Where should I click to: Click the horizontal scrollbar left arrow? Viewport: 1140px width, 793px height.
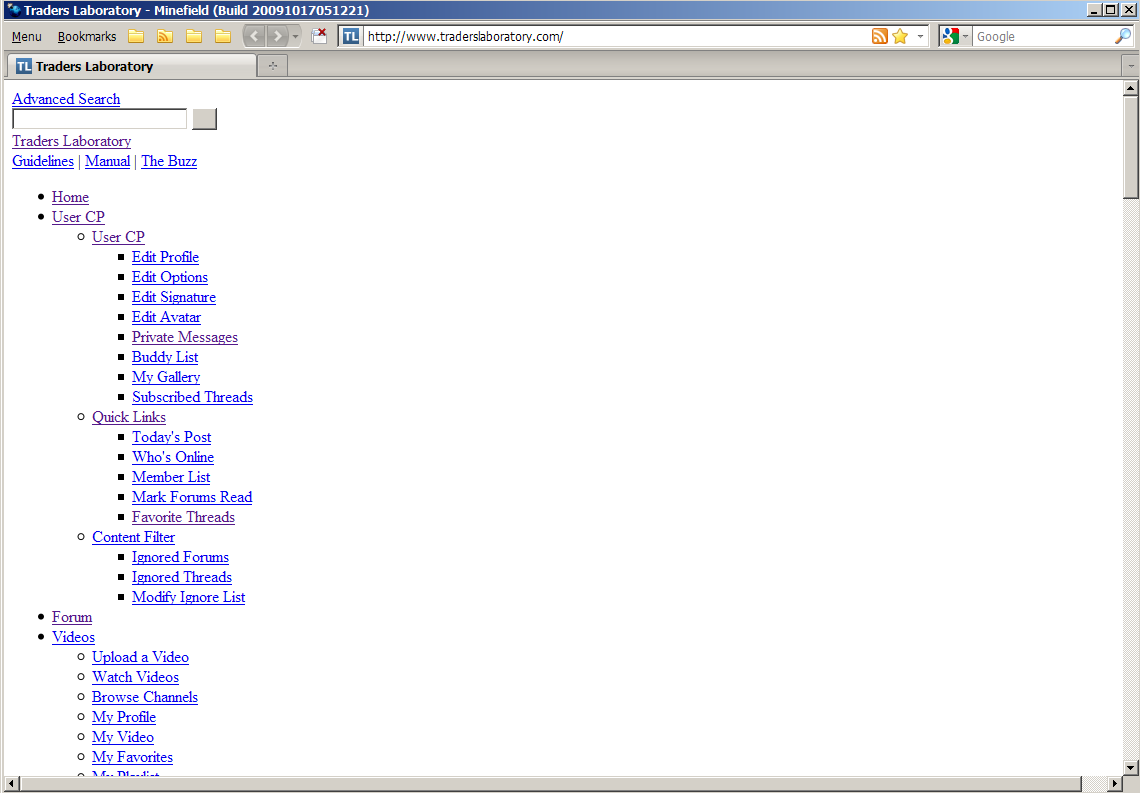[x=10, y=784]
